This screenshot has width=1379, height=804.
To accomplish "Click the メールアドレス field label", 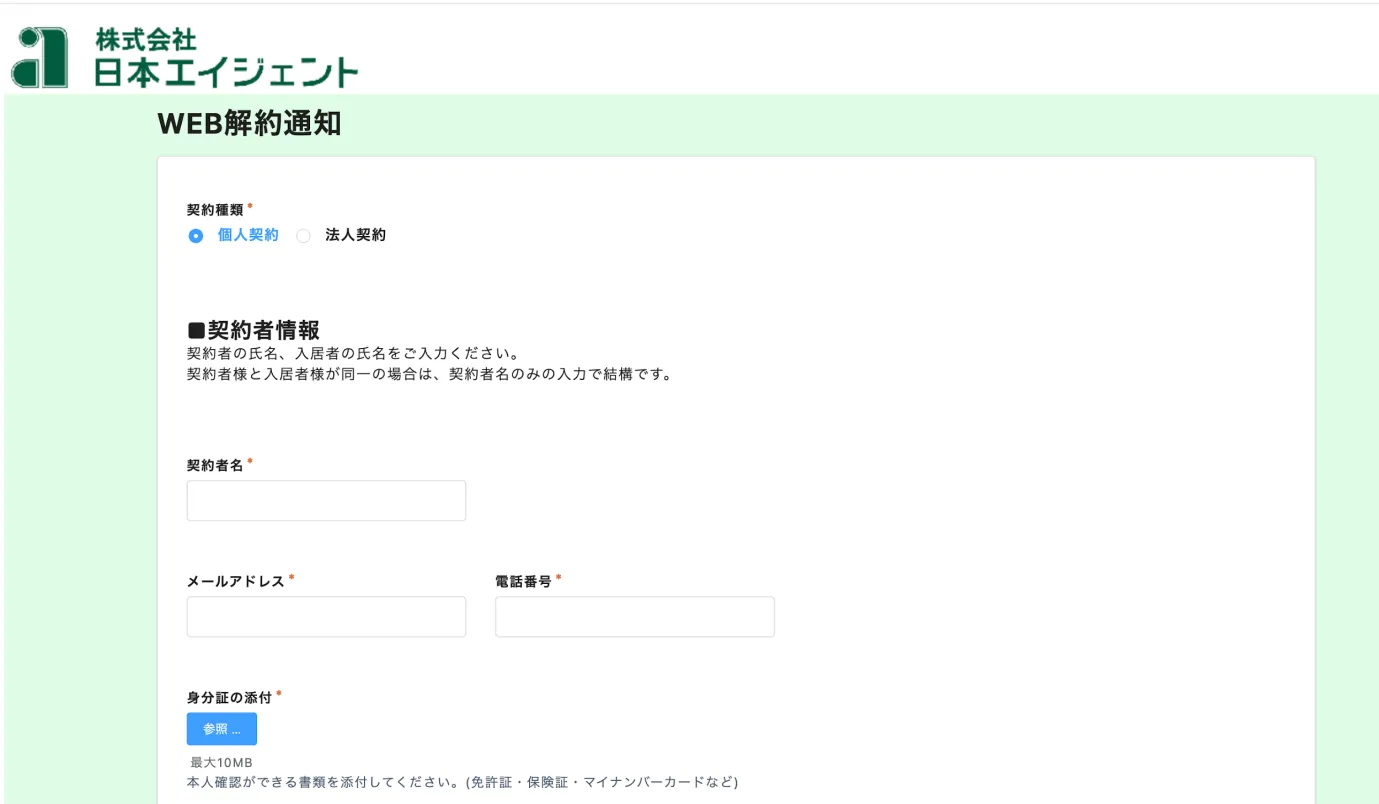I will point(236,582).
